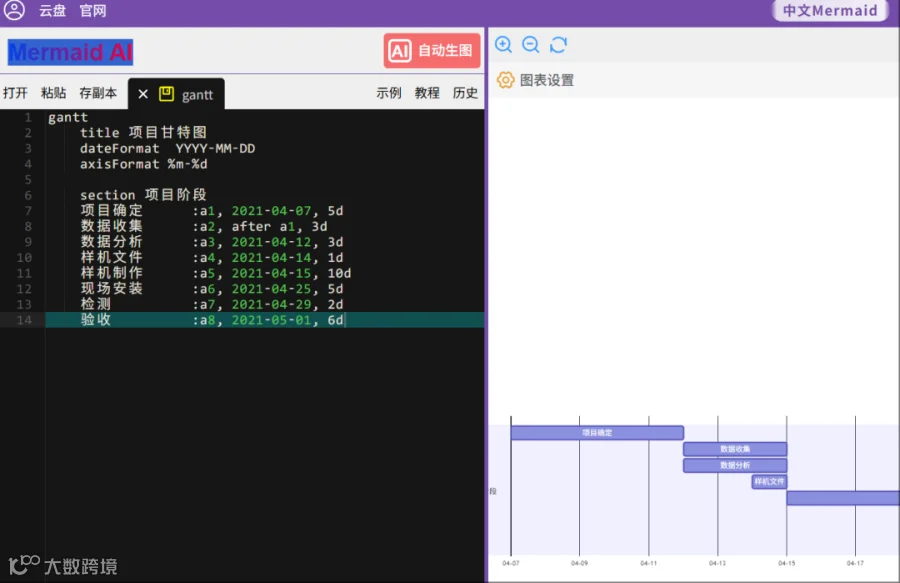Viewport: 900px width, 583px height.
Task: Click the 数据收集 'after a1, 3d' line
Action: click(204, 226)
